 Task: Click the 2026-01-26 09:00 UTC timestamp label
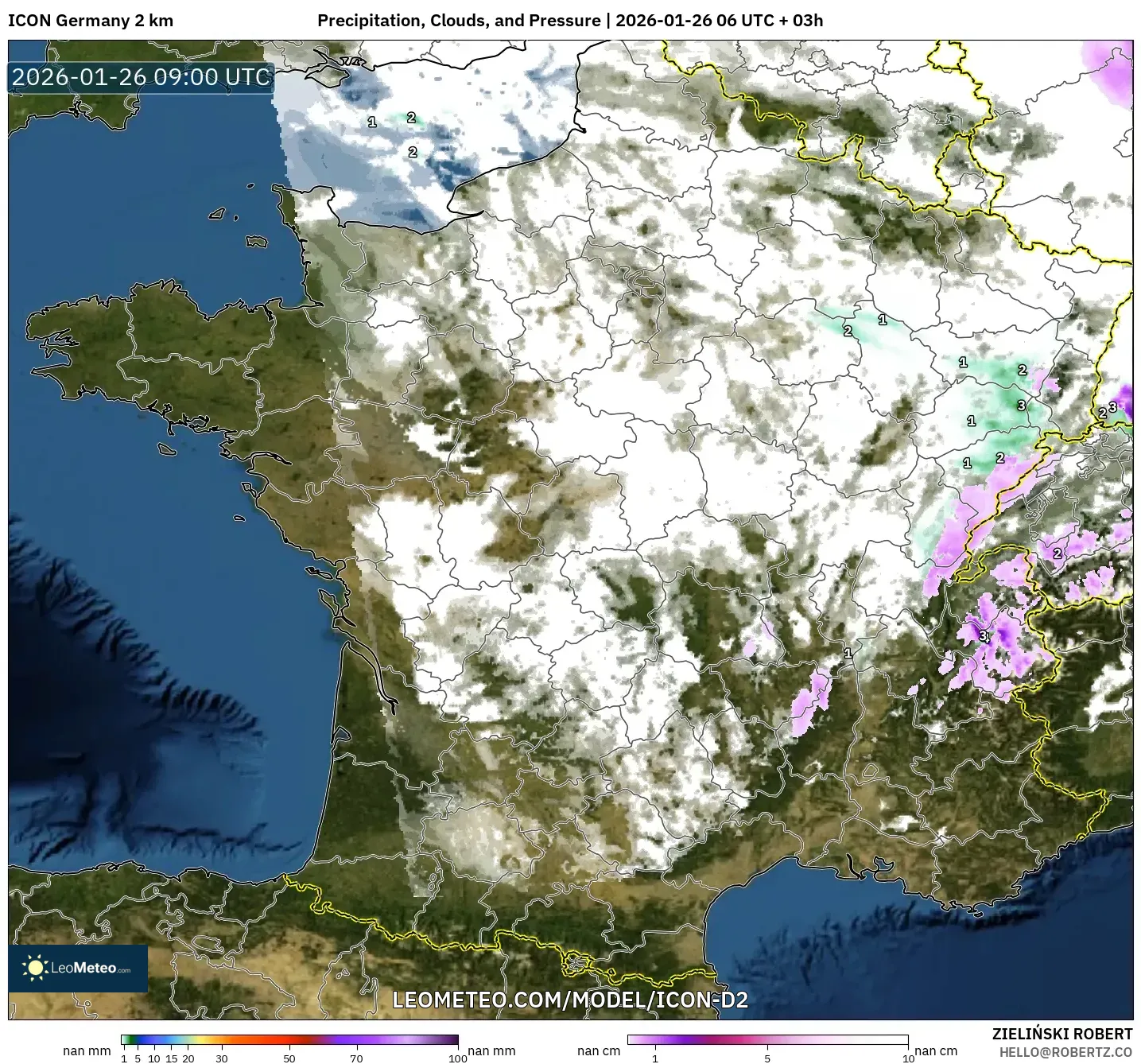[x=142, y=77]
